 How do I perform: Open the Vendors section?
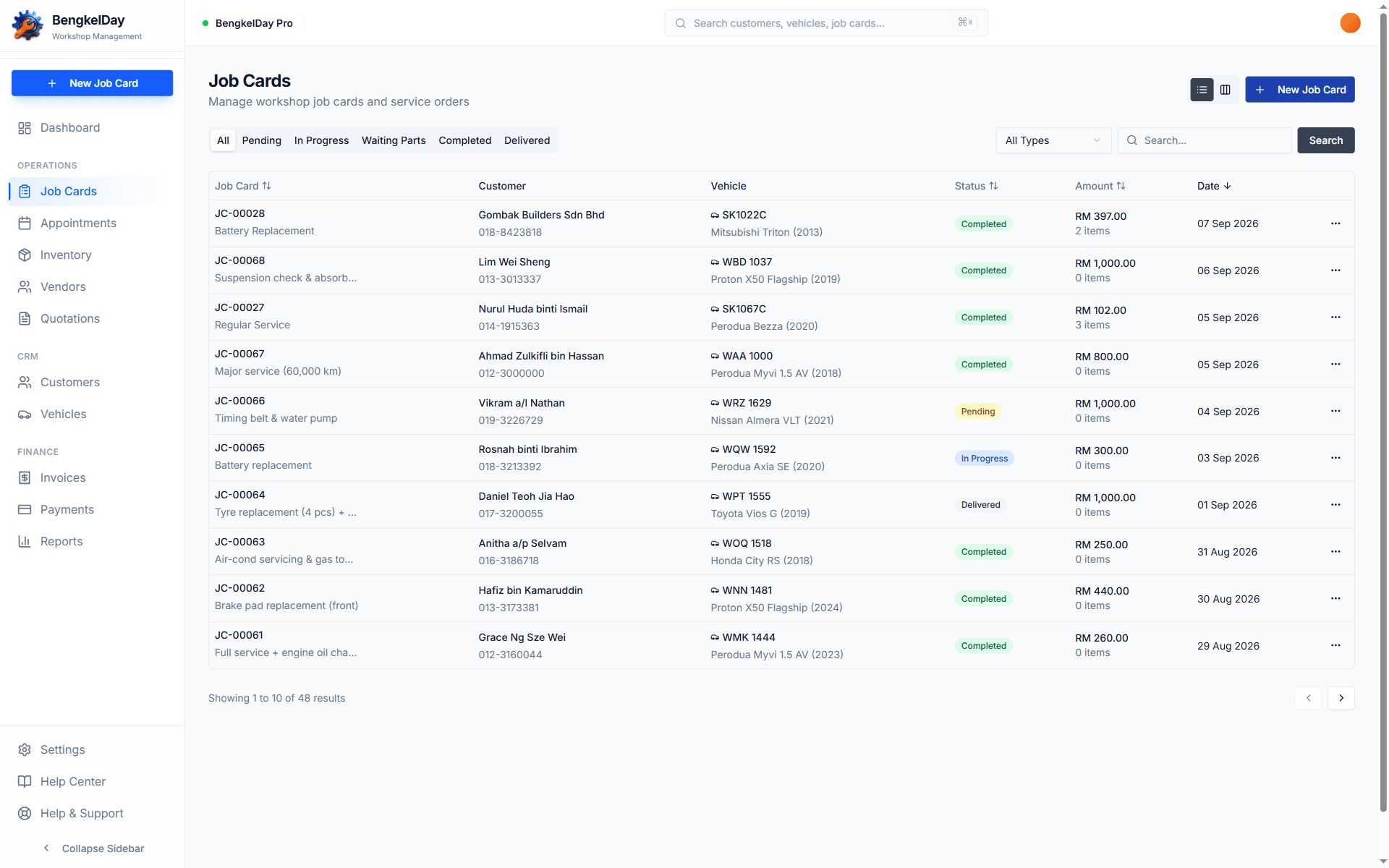(92, 287)
